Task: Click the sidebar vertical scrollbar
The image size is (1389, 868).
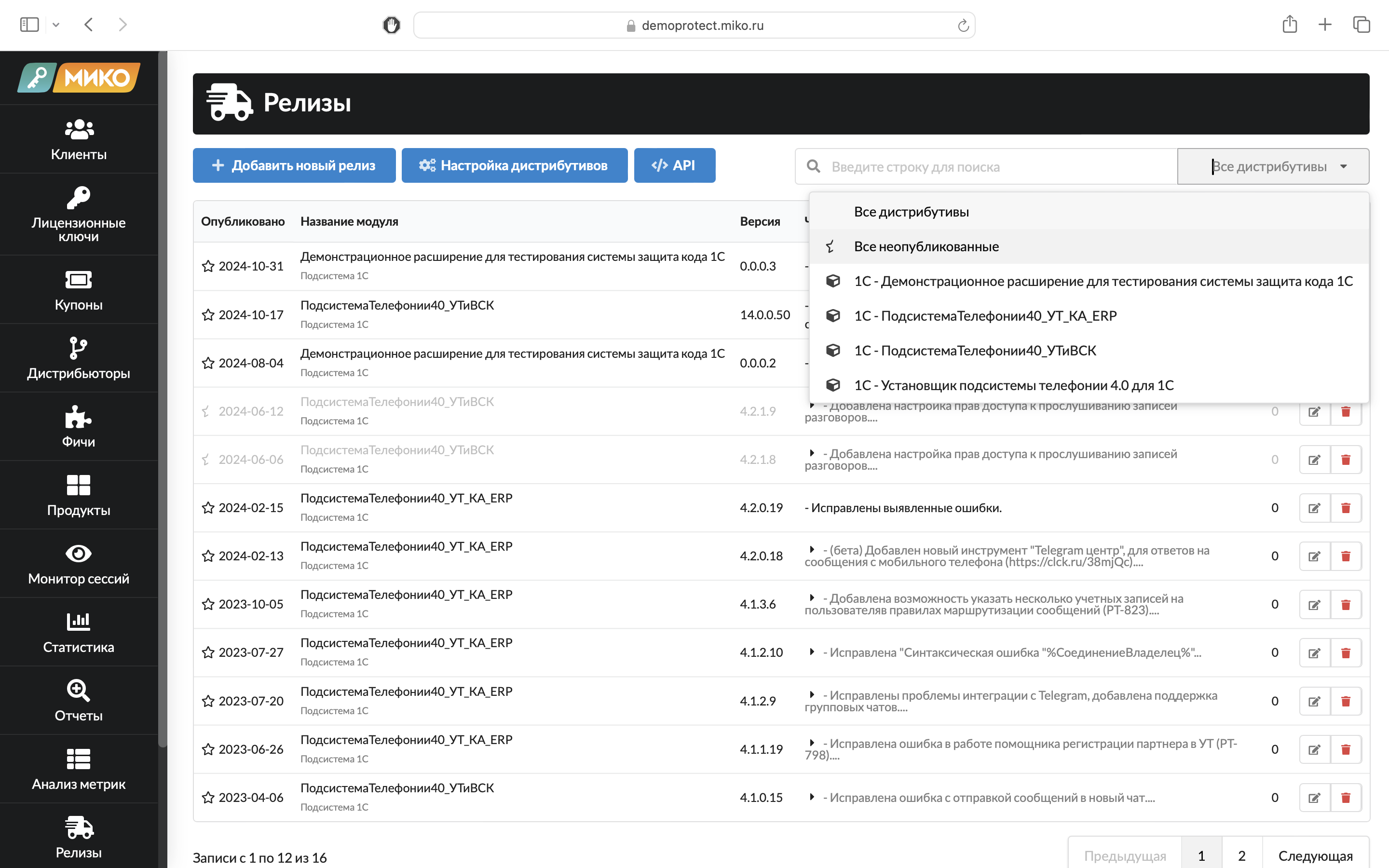Action: (x=163, y=399)
